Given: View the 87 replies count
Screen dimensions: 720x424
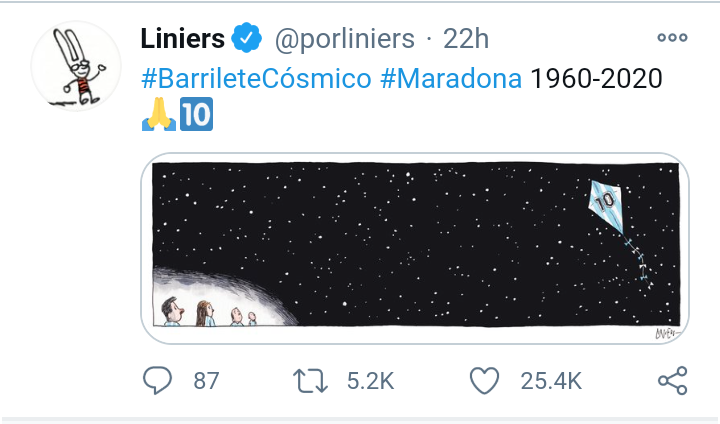Looking at the screenshot, I should point(206,381).
